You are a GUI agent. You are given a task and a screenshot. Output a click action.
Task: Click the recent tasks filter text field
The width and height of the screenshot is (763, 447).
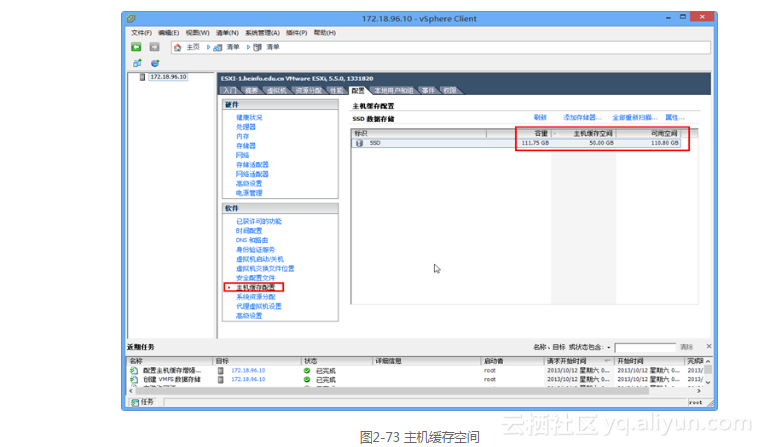tap(645, 347)
